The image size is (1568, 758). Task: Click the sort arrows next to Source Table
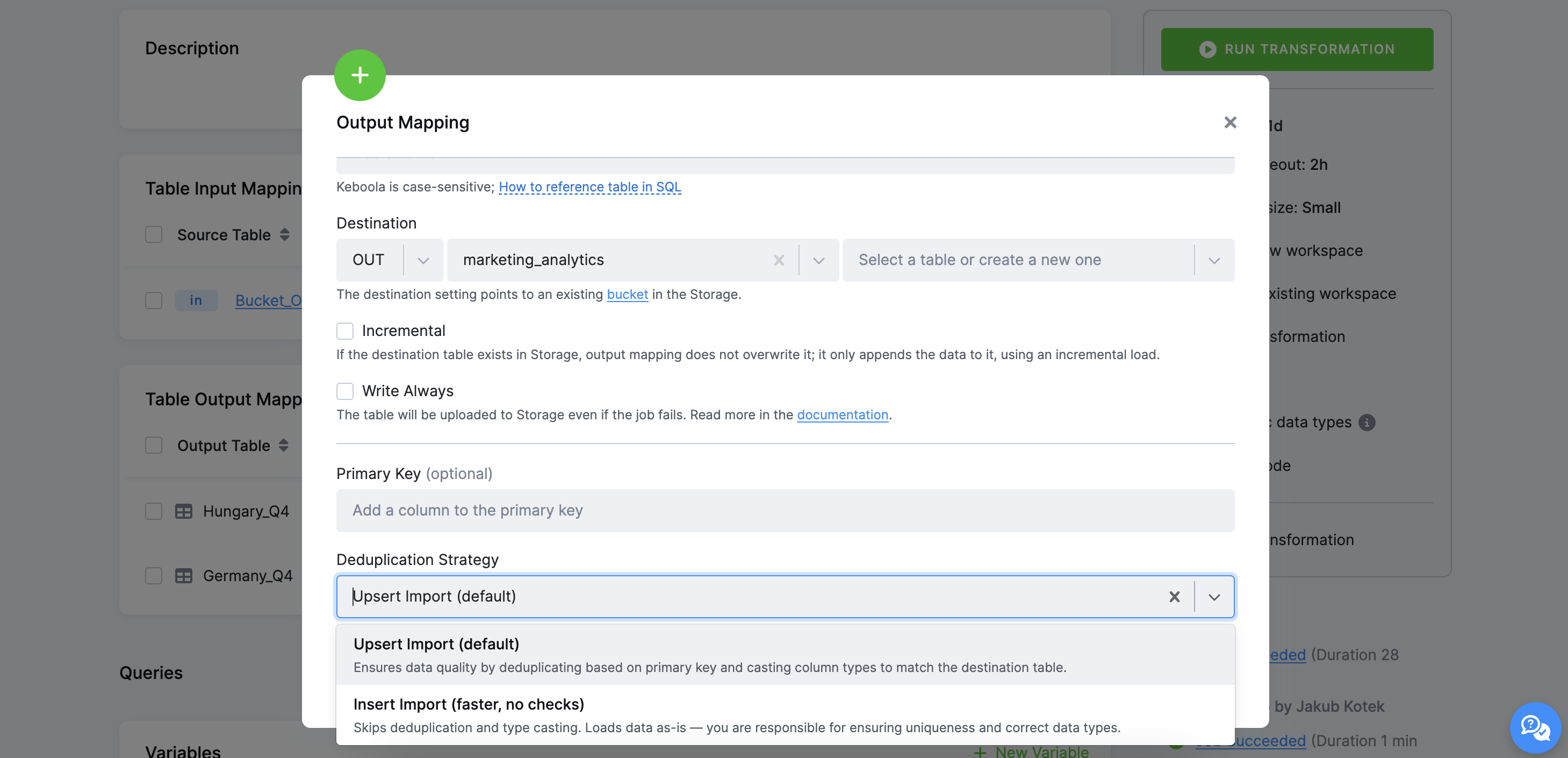[284, 234]
